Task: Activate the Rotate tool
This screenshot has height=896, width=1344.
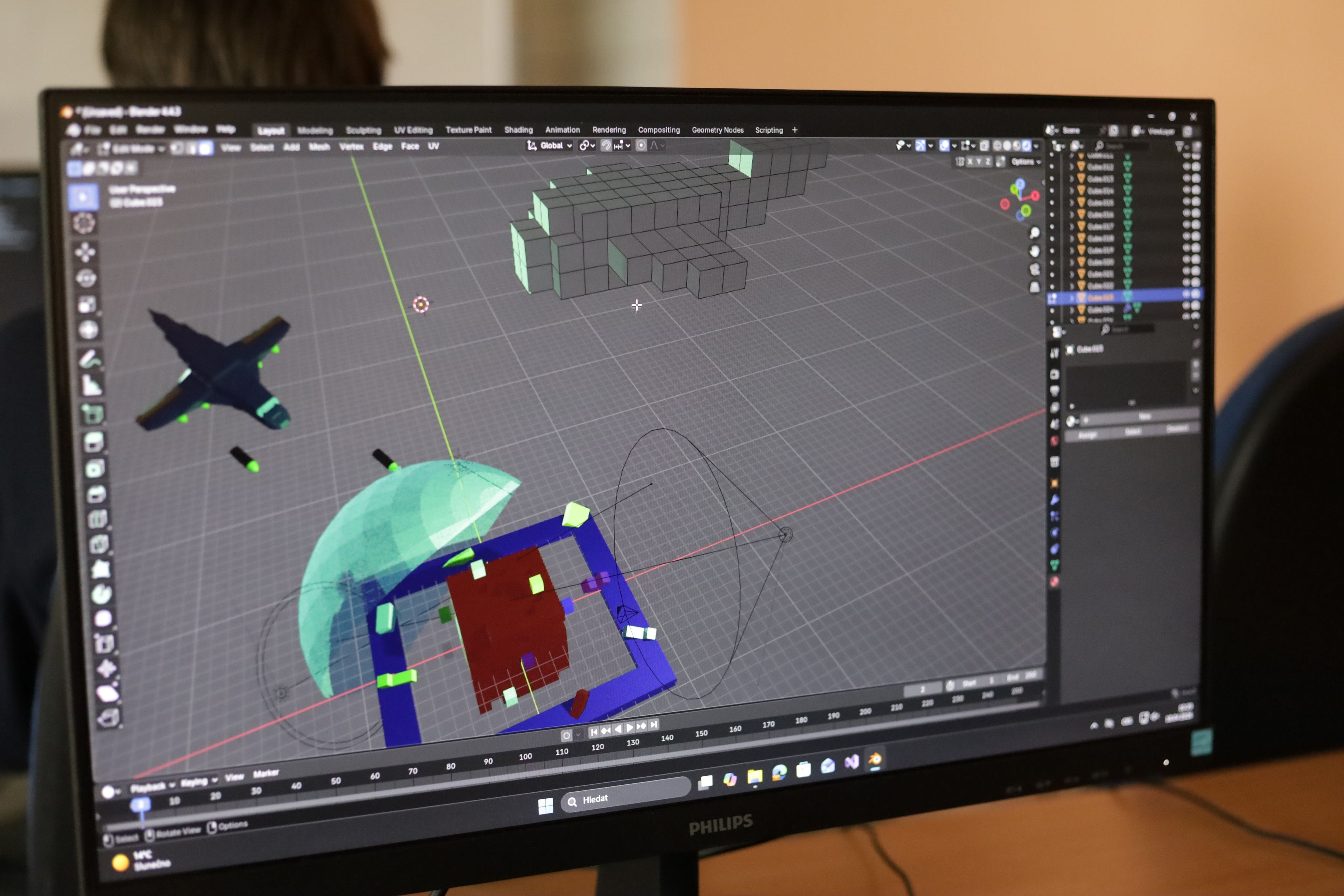Action: [86, 278]
